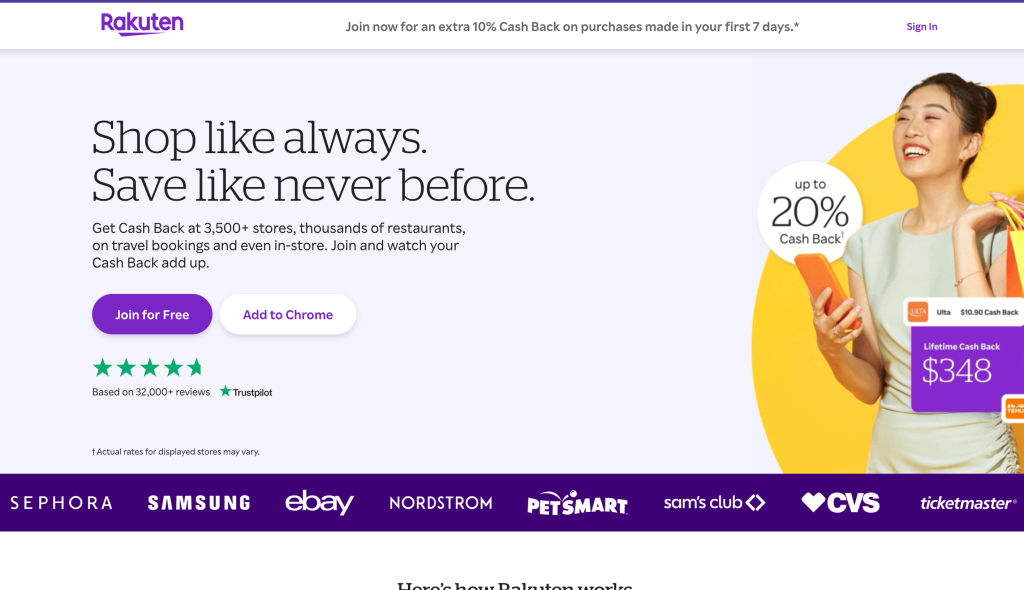
Task: Click the Rakuten logo
Action: coord(142,23)
